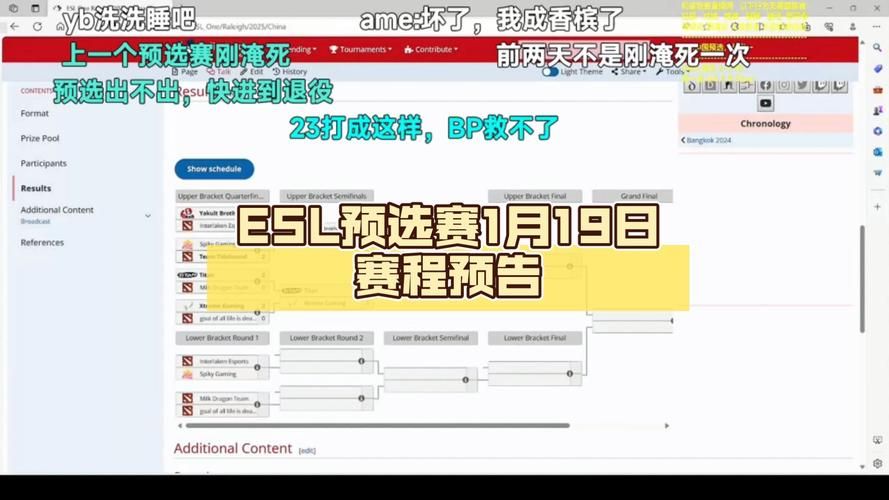The height and width of the screenshot is (500, 889).
Task: Reload the page with the refresh icon
Action: tap(37, 26)
